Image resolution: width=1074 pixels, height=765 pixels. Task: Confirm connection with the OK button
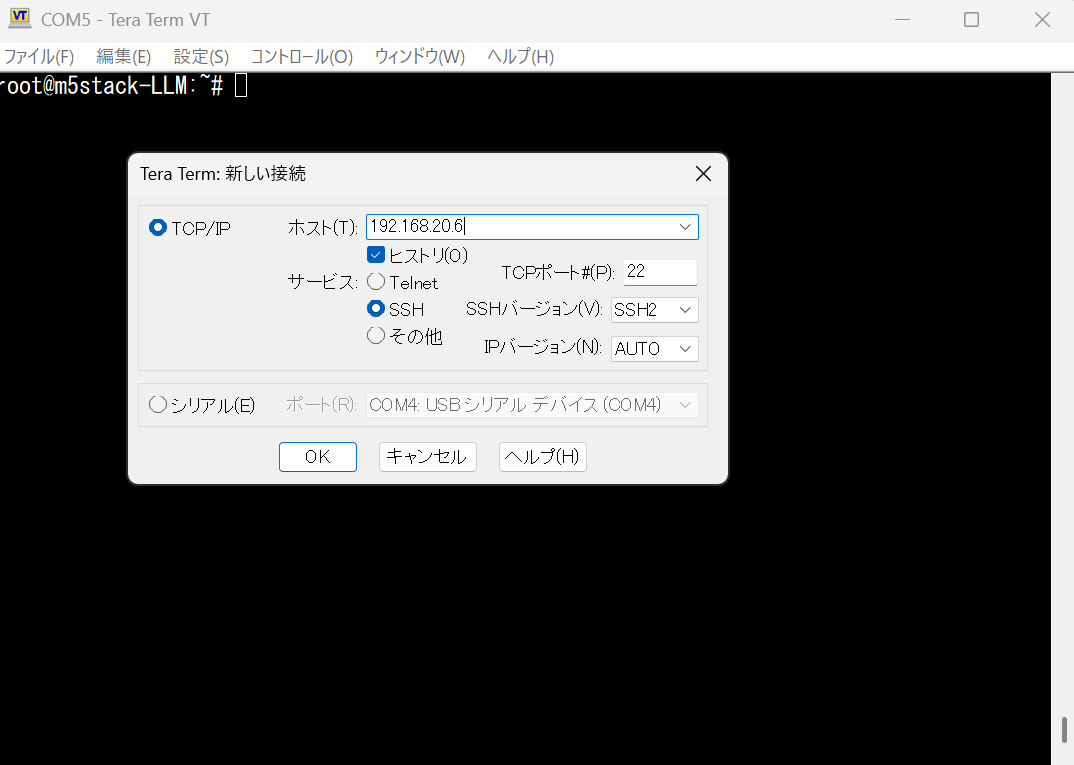coord(318,457)
